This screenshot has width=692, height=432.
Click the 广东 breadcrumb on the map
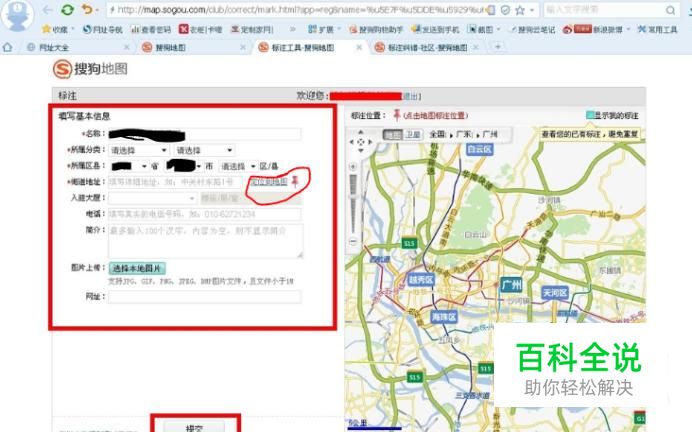pyautogui.click(x=464, y=134)
